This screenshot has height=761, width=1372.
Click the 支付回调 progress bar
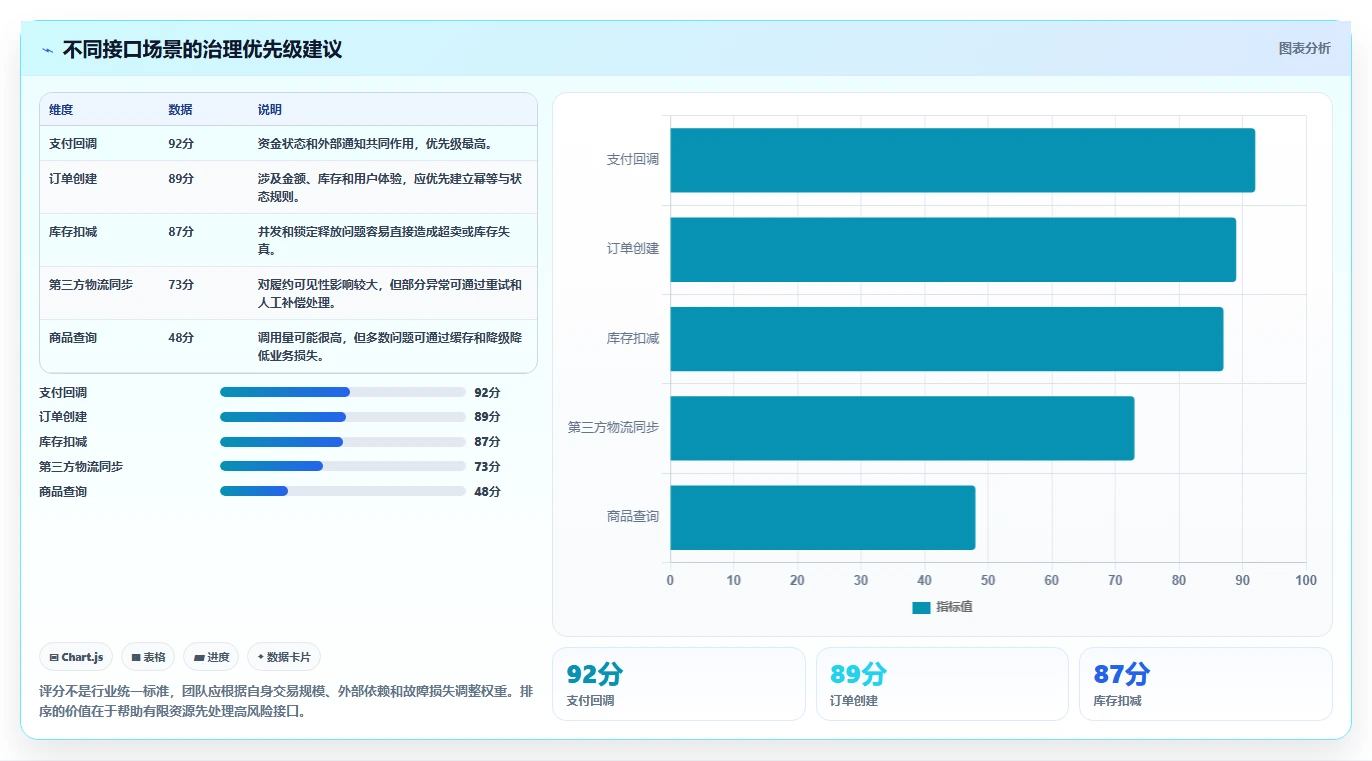tap(343, 392)
